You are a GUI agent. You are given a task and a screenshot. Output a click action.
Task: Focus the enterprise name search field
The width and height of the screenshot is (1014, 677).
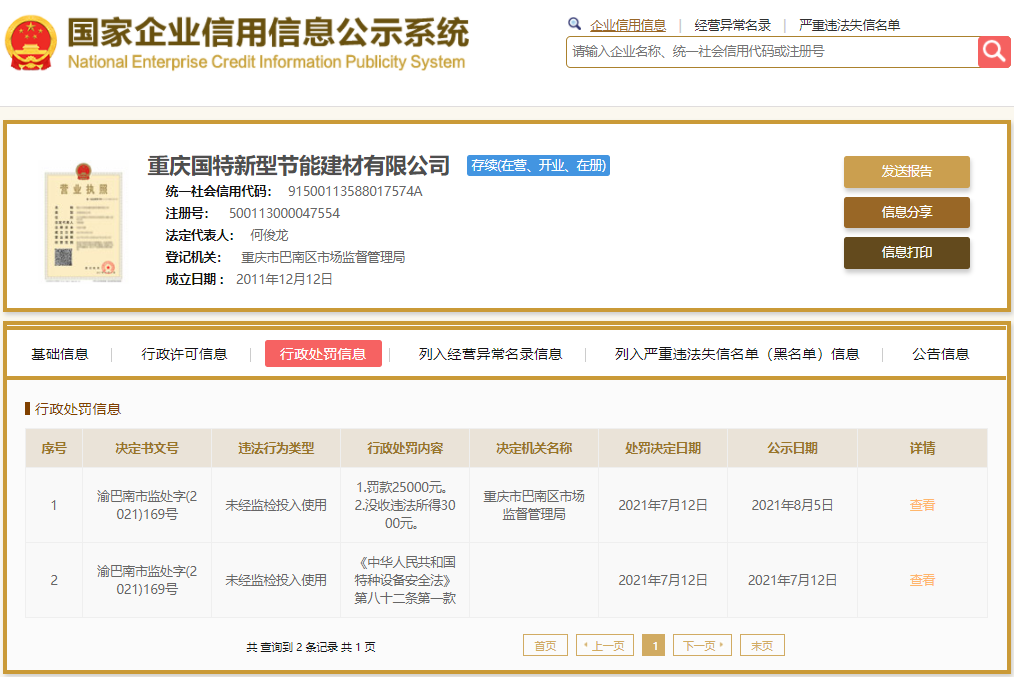tap(772, 52)
